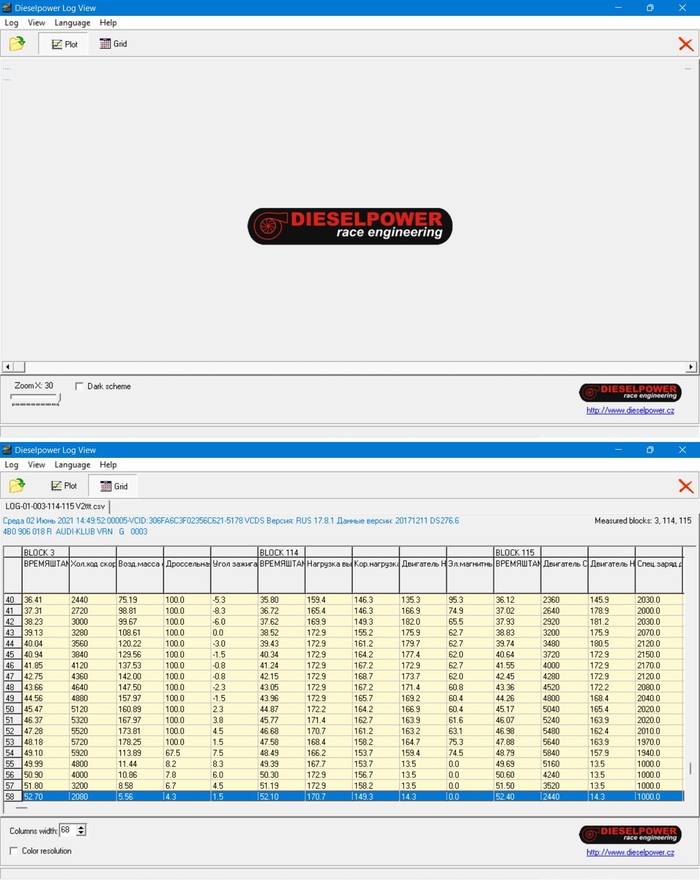The width and height of the screenshot is (700, 884).
Task: Open Language menu in lower window
Action: tap(72, 465)
